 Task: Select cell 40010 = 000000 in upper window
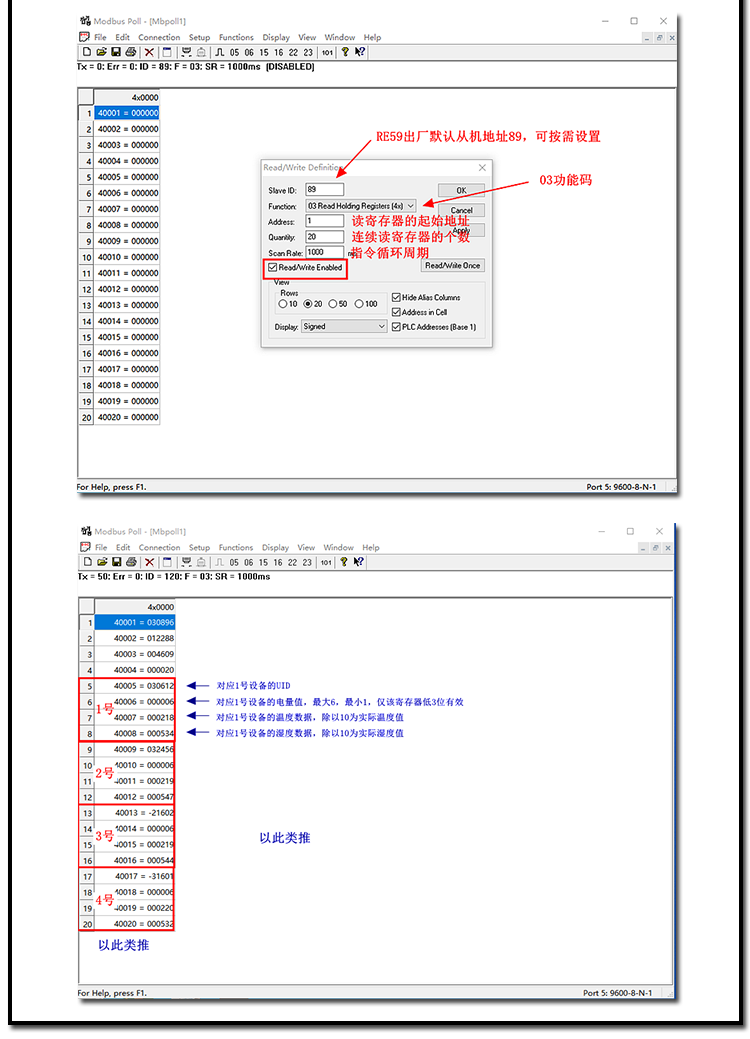click(x=127, y=257)
